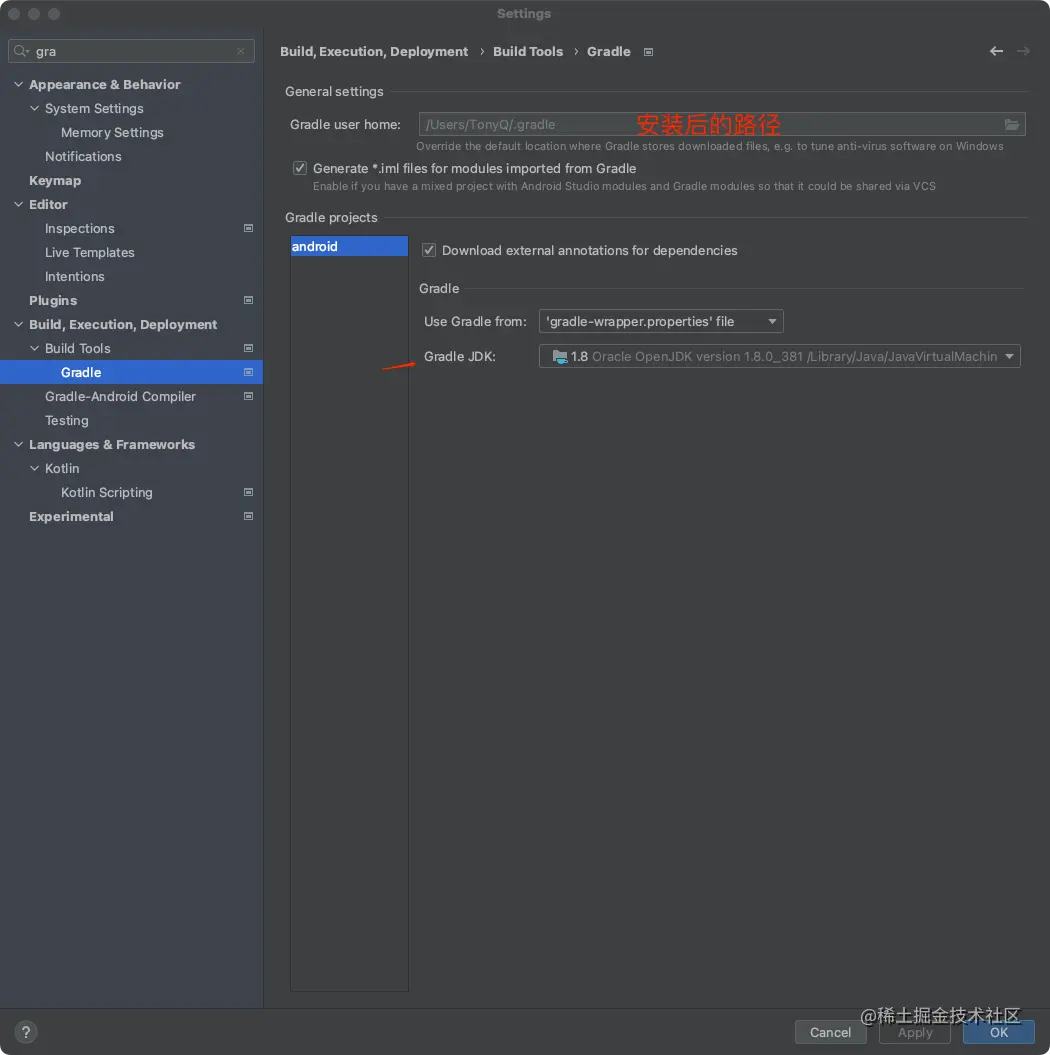Collapse the Editor section
Image resolution: width=1050 pixels, height=1055 pixels.
pos(19,205)
